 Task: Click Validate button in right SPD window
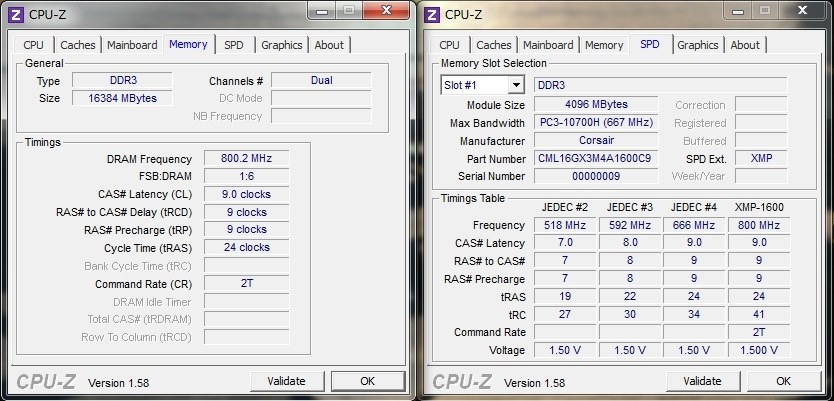(703, 381)
